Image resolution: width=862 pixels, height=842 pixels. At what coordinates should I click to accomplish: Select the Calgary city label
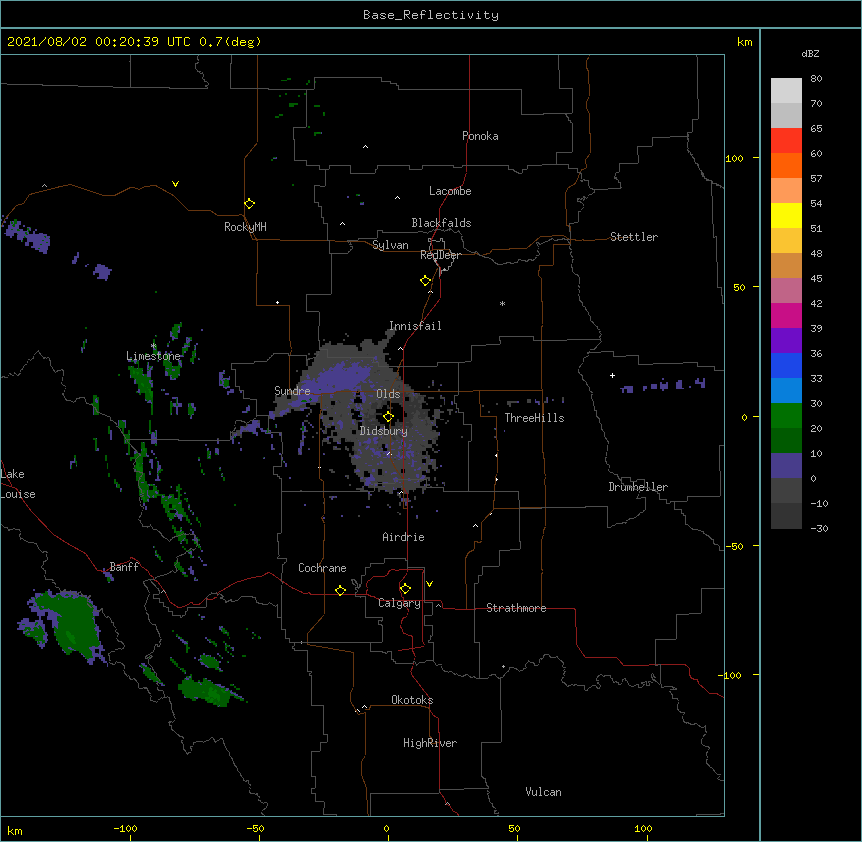pyautogui.click(x=399, y=603)
